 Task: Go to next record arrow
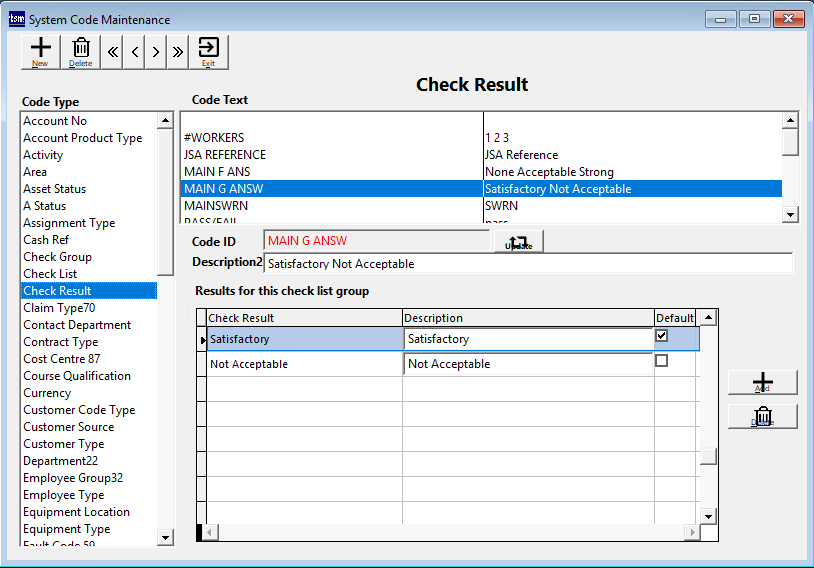[x=156, y=52]
